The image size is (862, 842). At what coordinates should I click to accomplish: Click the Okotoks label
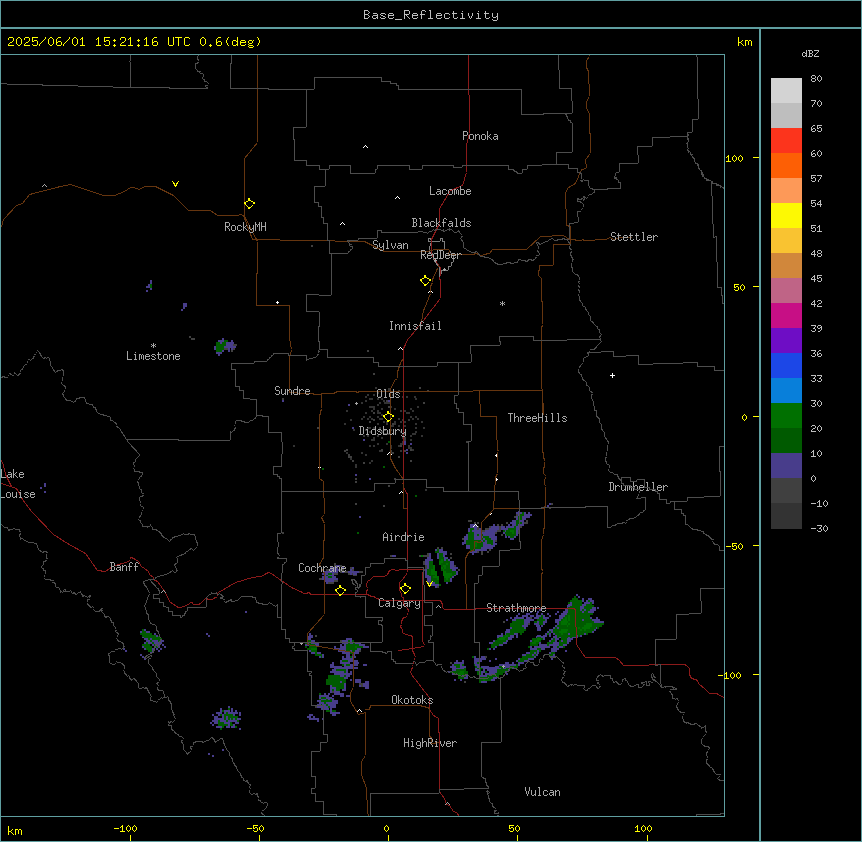(x=412, y=700)
